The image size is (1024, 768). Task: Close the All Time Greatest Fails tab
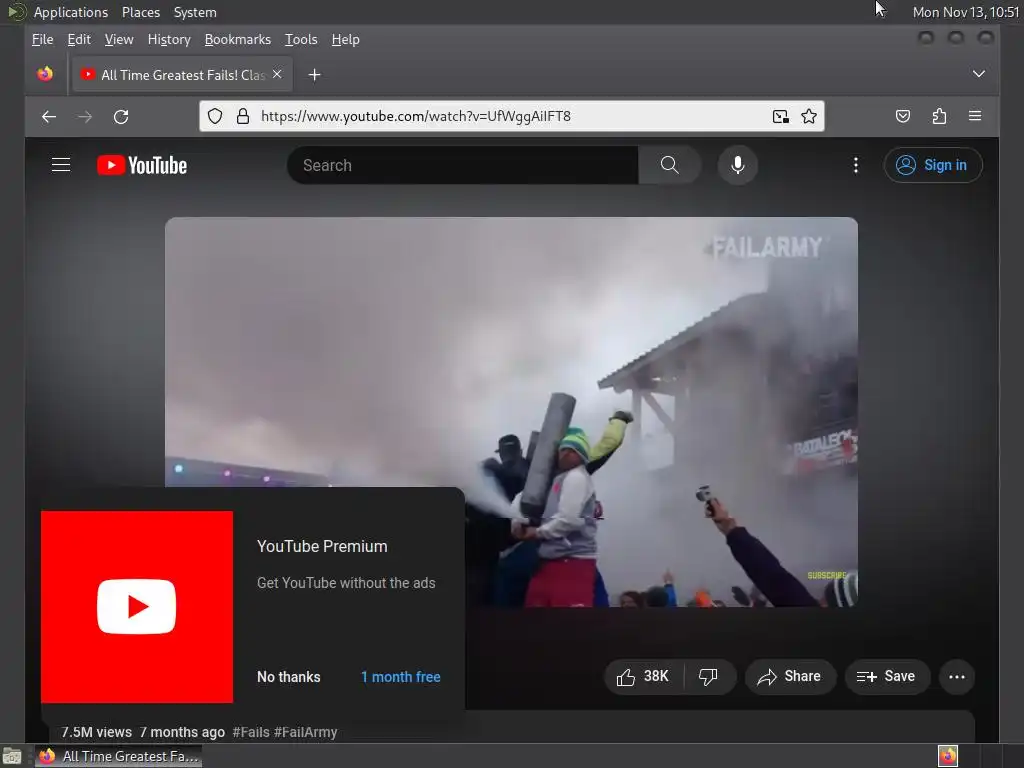coord(277,74)
